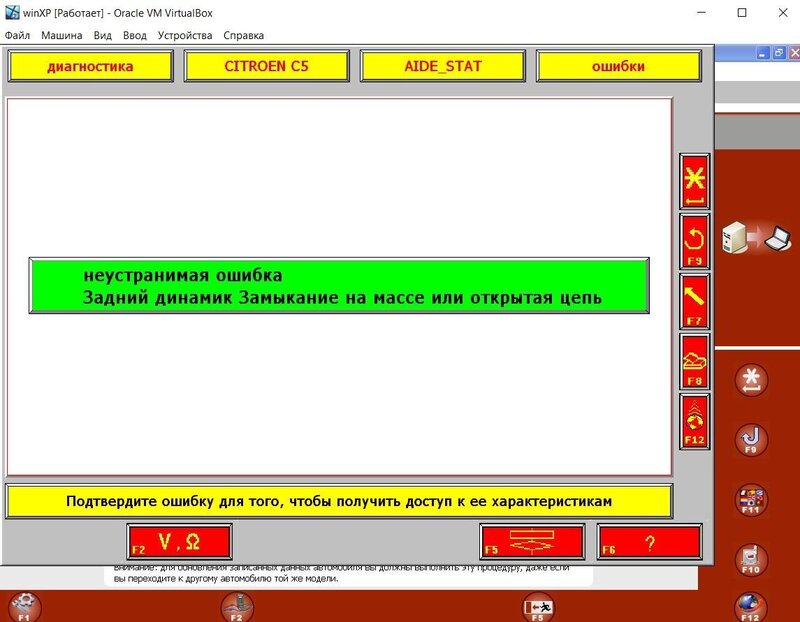Open the F2 V, Ω measurement tool

pos(180,542)
